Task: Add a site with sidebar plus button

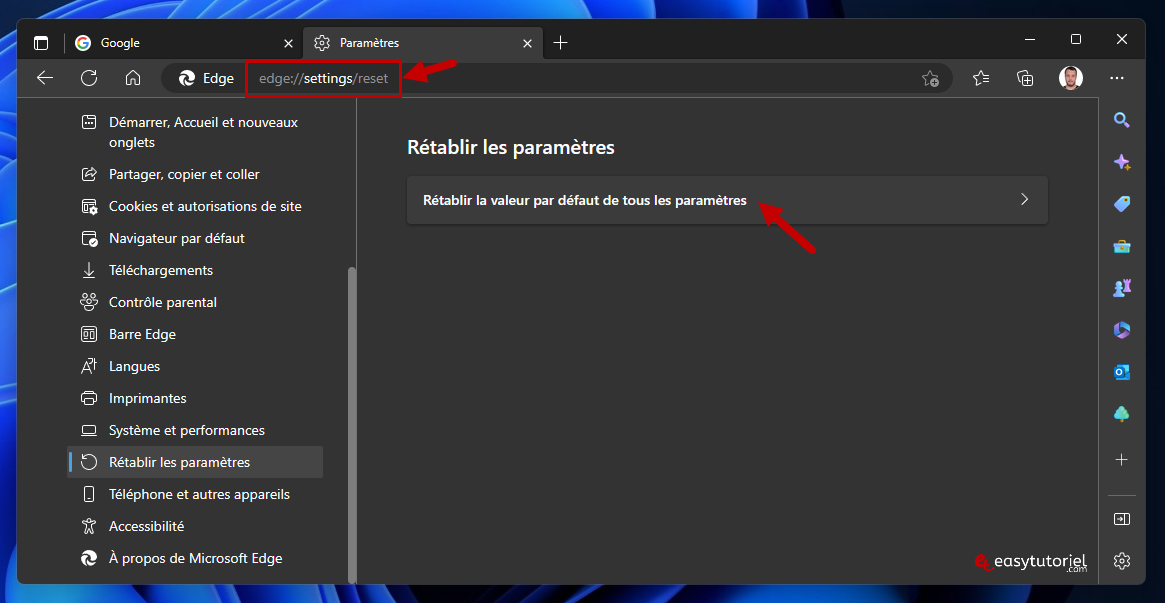Action: click(1122, 460)
